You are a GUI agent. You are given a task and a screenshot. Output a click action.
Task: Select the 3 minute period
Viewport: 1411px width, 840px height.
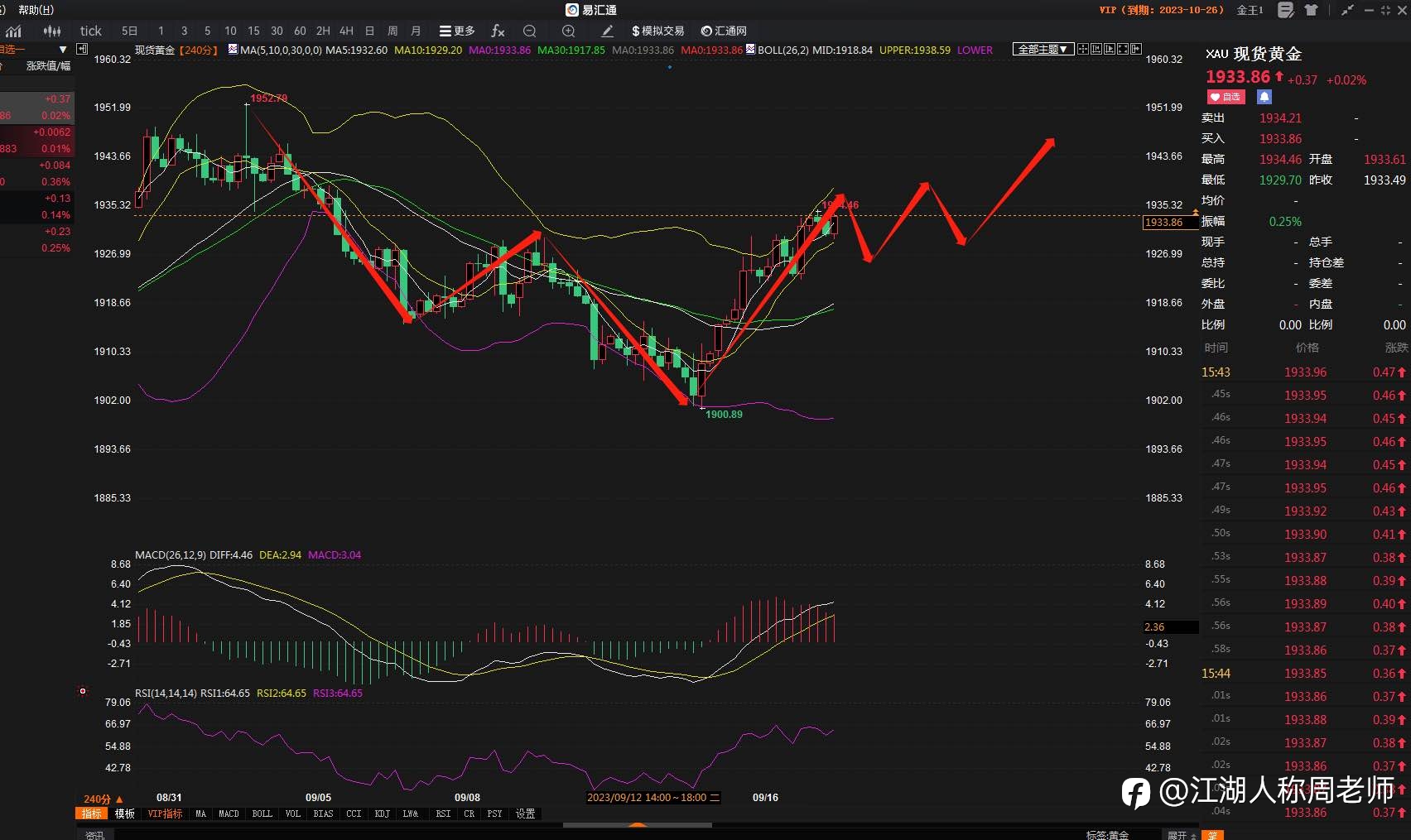(184, 31)
